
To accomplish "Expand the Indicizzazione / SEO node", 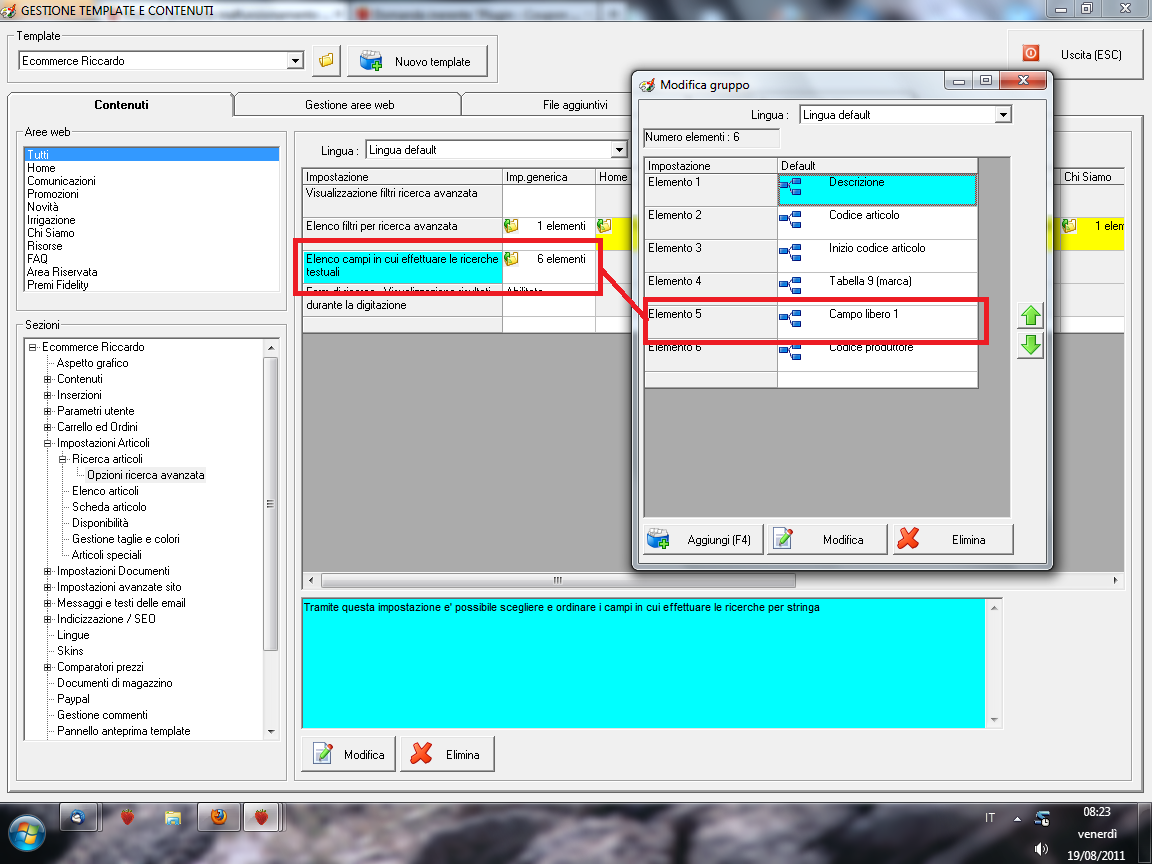I will [48, 619].
